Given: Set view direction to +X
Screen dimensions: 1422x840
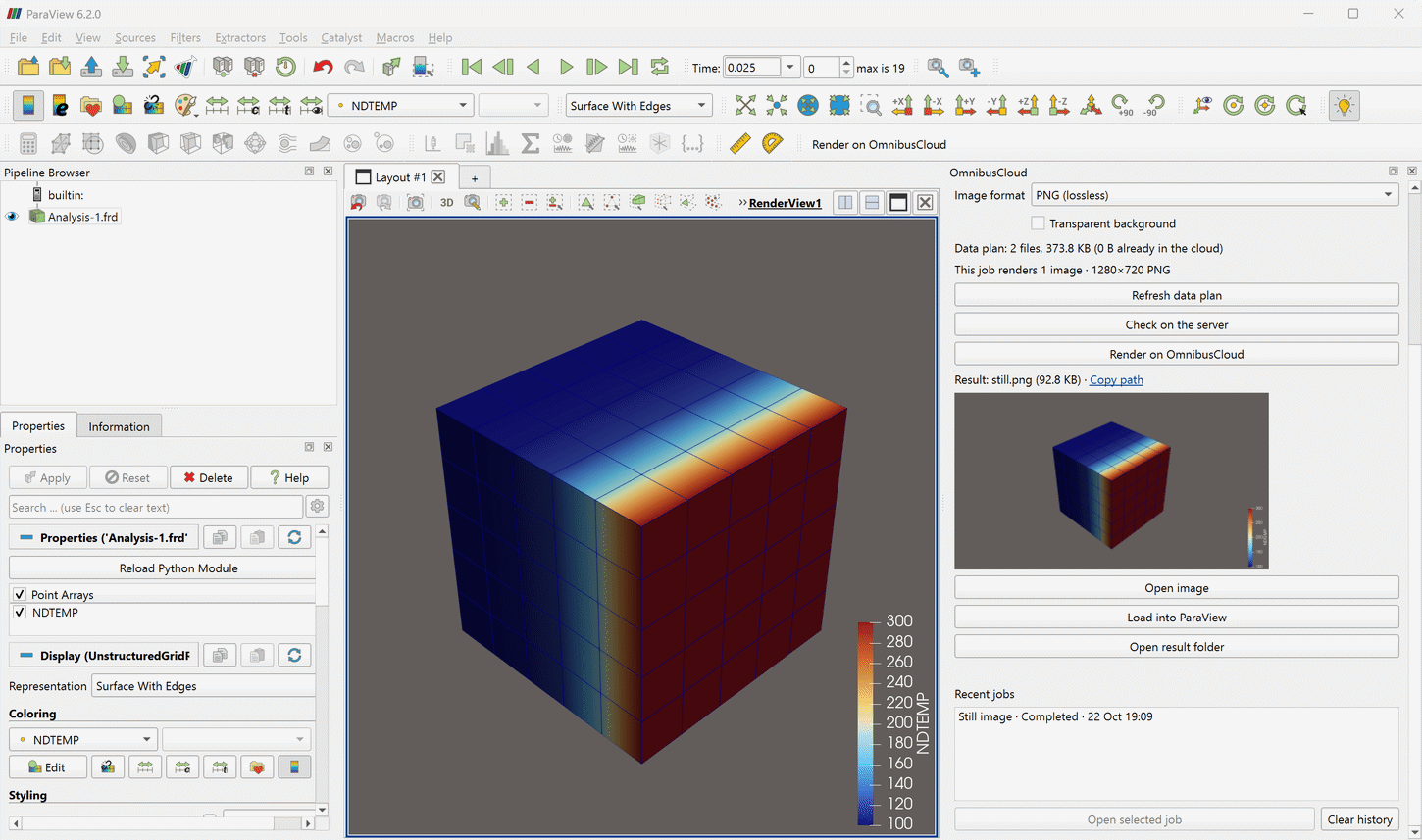Looking at the screenshot, I should [x=902, y=105].
